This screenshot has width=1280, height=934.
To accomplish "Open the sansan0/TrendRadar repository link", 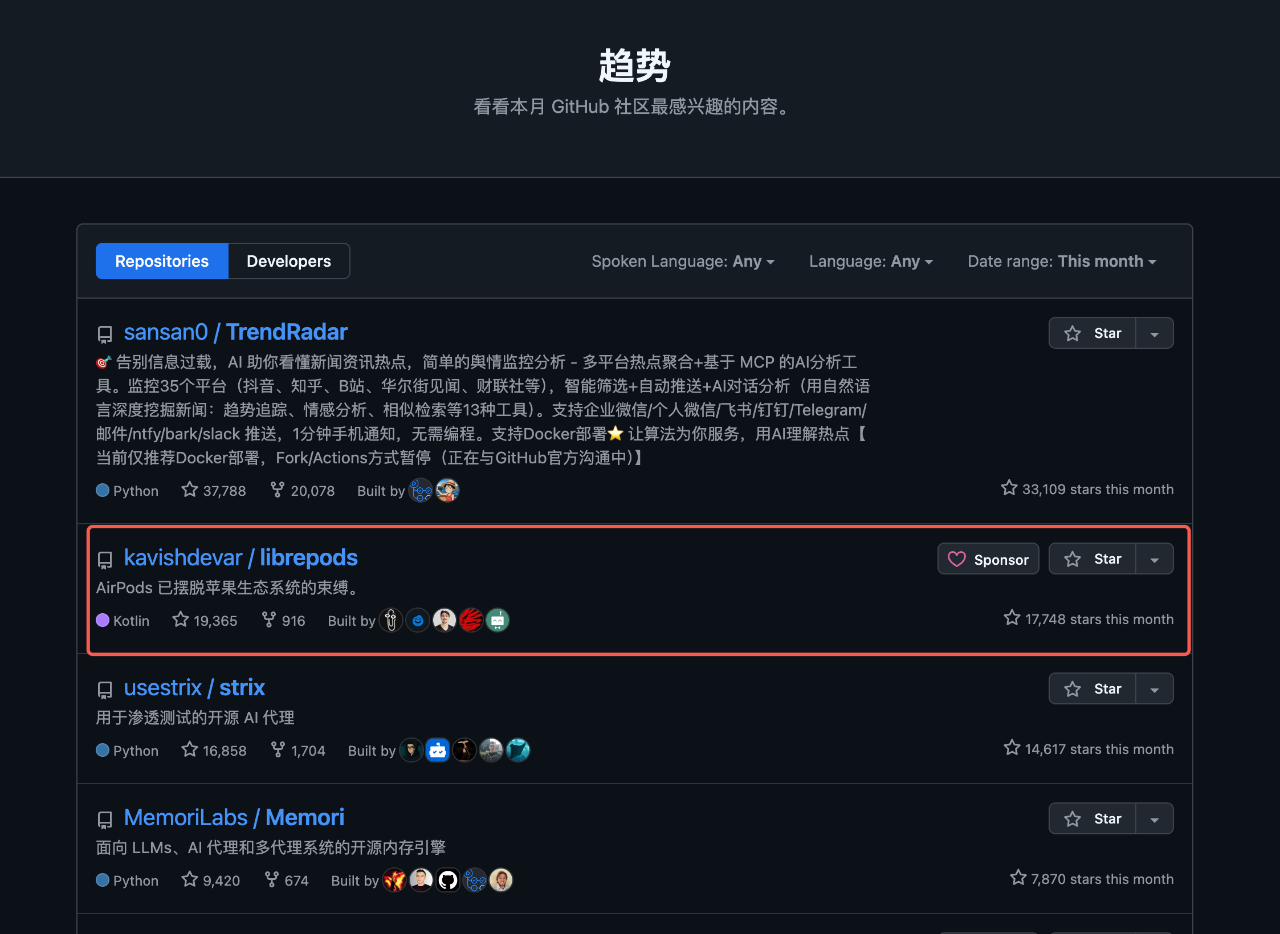I will pos(235,332).
